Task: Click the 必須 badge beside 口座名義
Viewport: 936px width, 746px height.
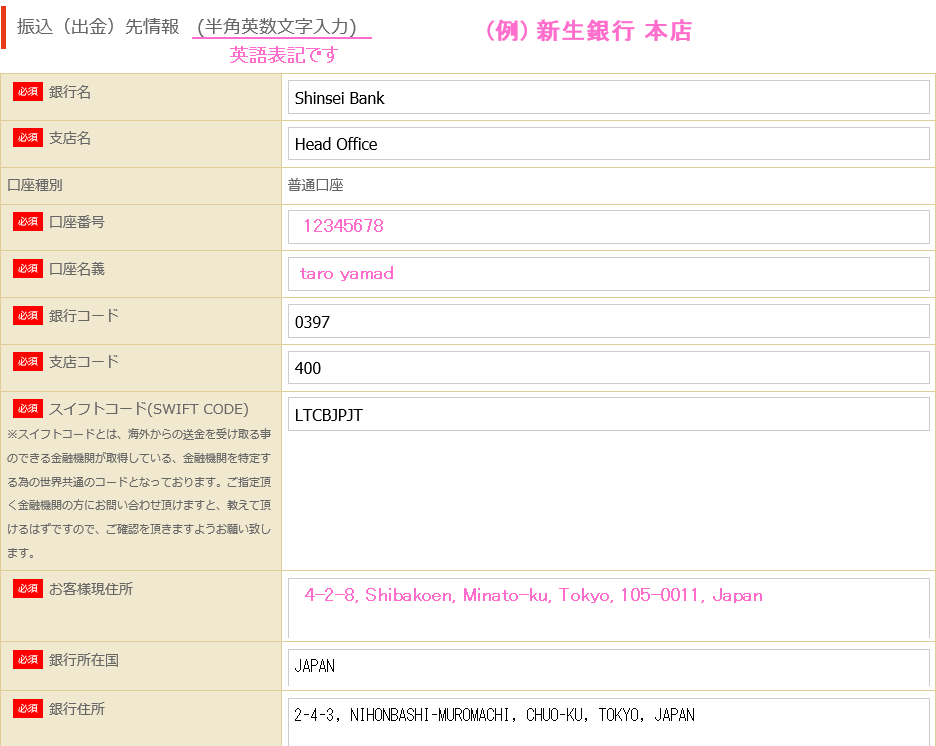Action: coord(27,269)
